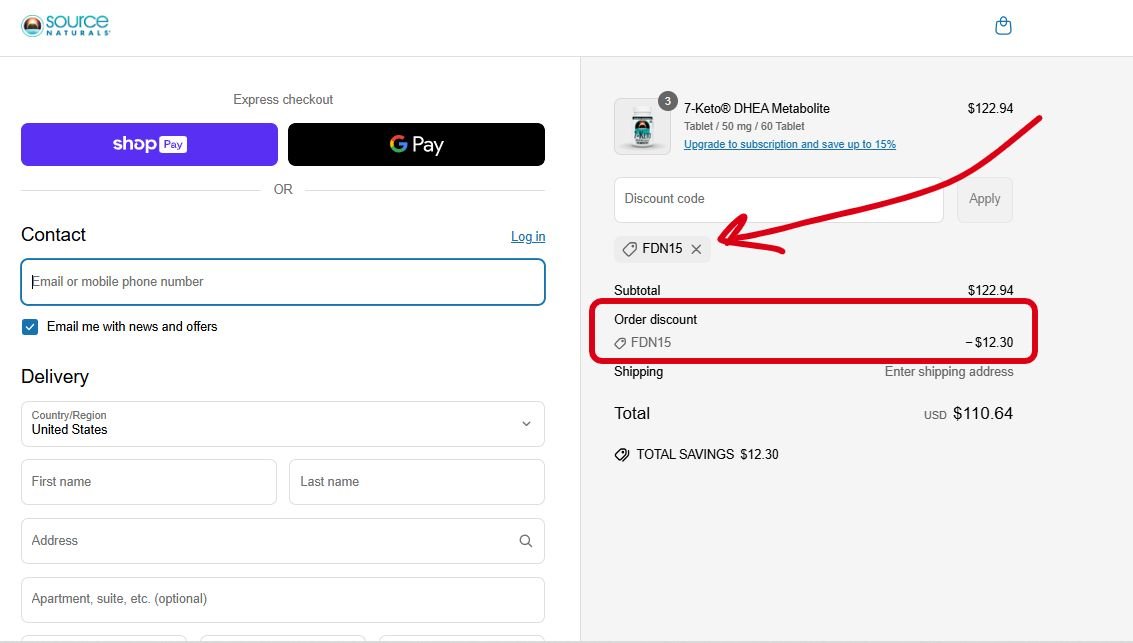Image resolution: width=1133 pixels, height=643 pixels.
Task: Expand the Country/Region dropdown
Action: [283, 424]
